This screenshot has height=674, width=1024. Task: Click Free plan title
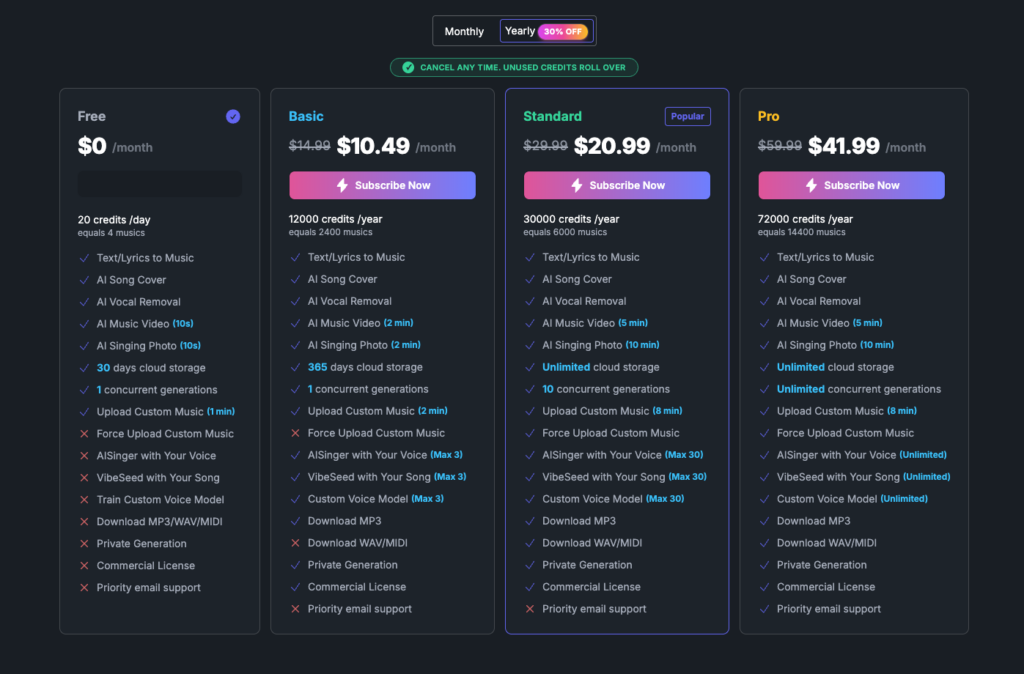[x=91, y=116]
